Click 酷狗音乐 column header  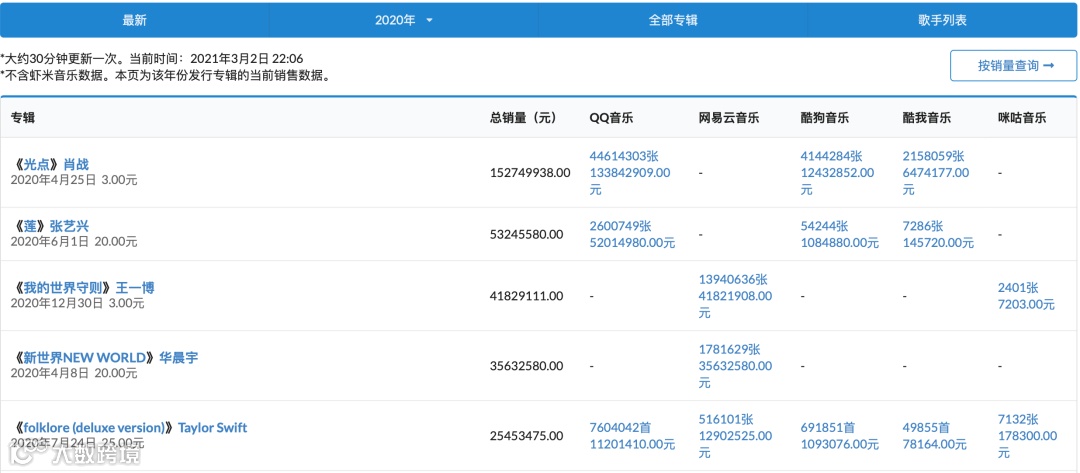pos(824,118)
